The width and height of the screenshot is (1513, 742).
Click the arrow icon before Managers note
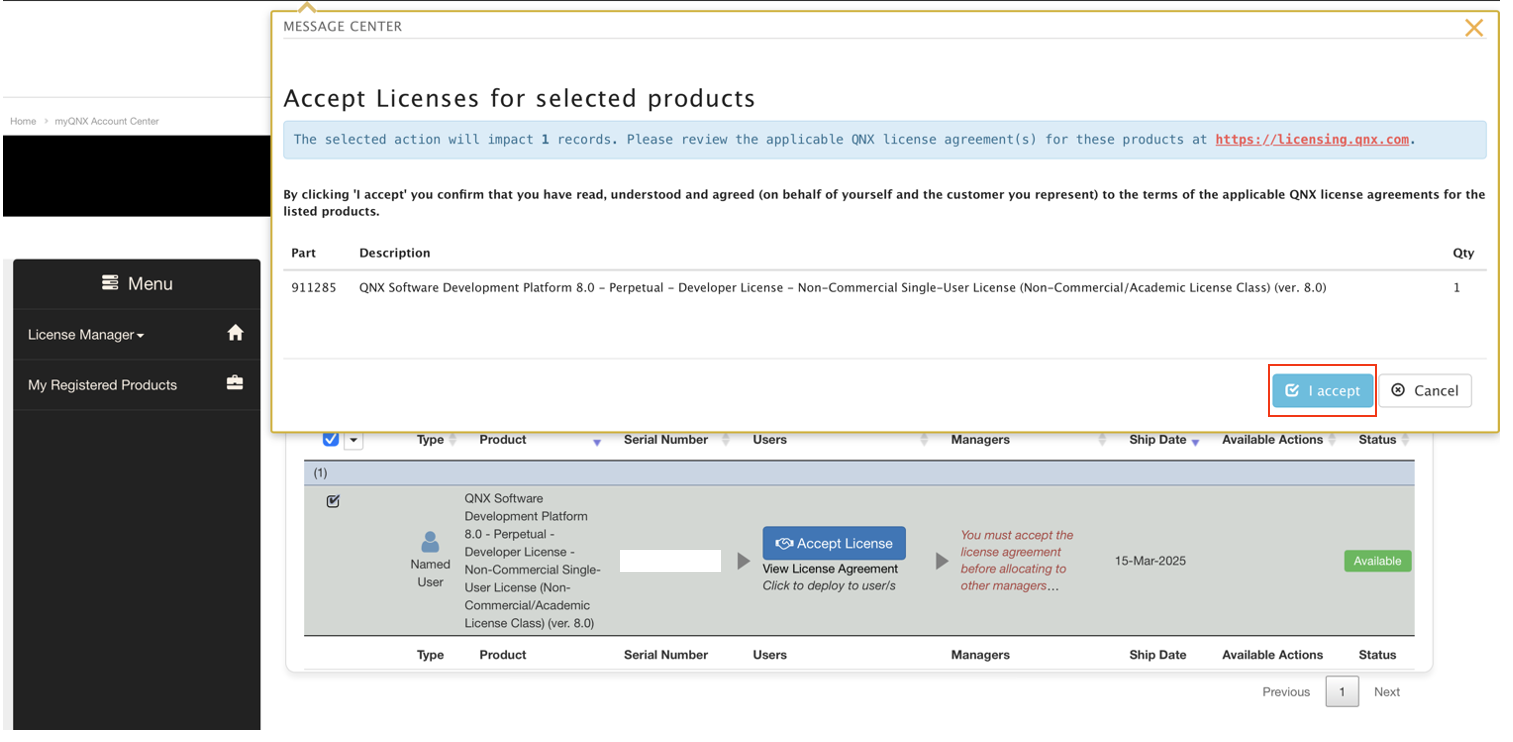942,561
